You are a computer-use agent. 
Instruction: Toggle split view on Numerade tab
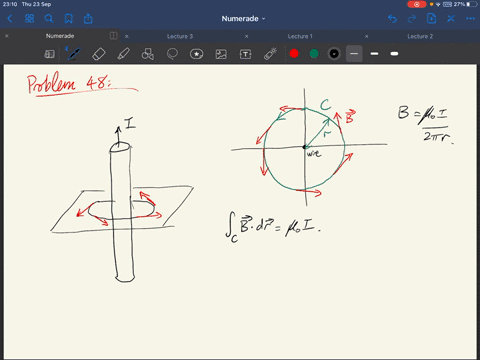click(x=113, y=36)
